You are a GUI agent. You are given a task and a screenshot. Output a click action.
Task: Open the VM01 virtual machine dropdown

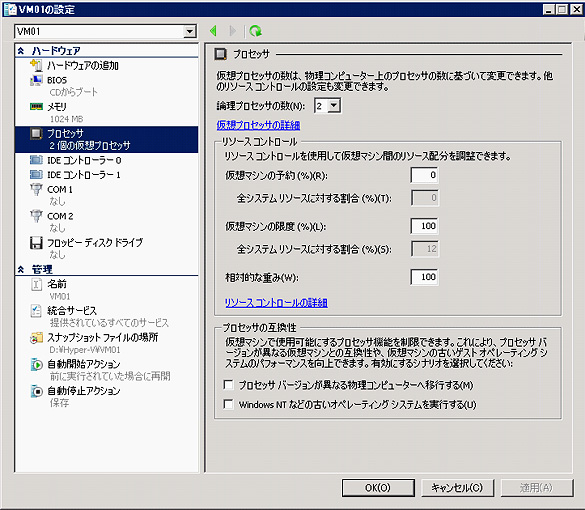pos(190,31)
